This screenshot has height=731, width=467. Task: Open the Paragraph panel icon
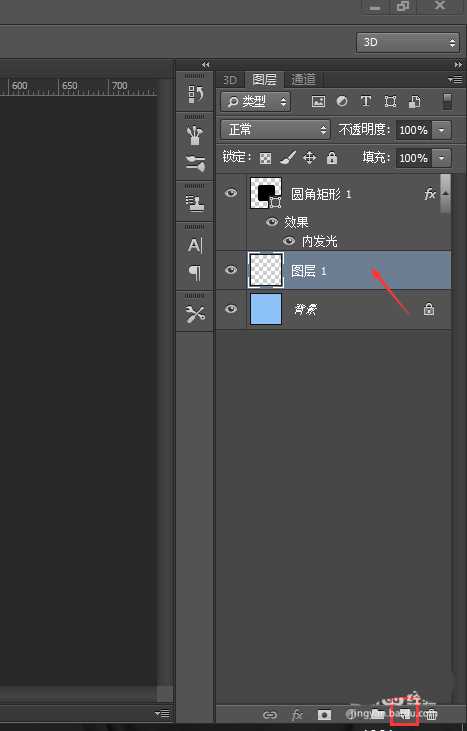[196, 273]
